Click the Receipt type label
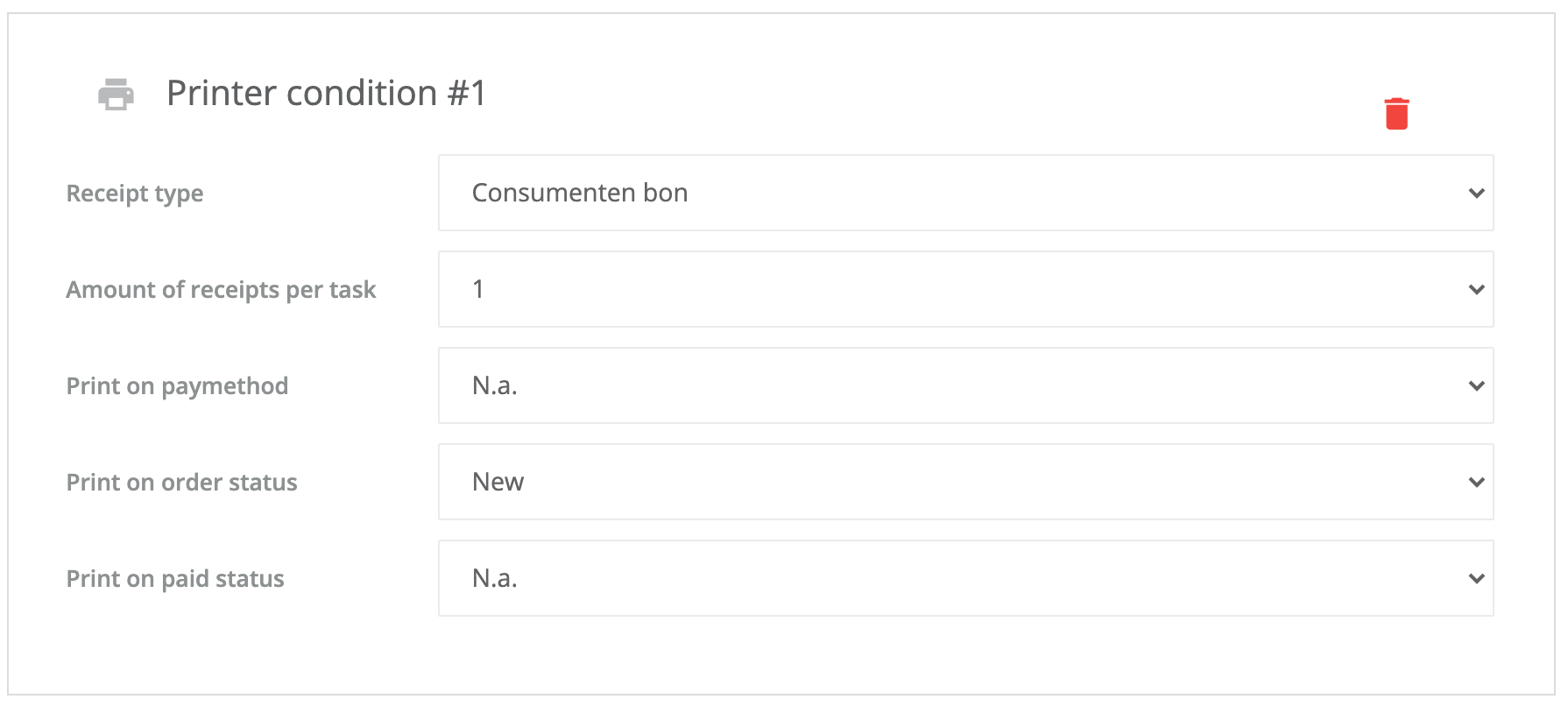Viewport: 1568px width, 706px height. (135, 194)
